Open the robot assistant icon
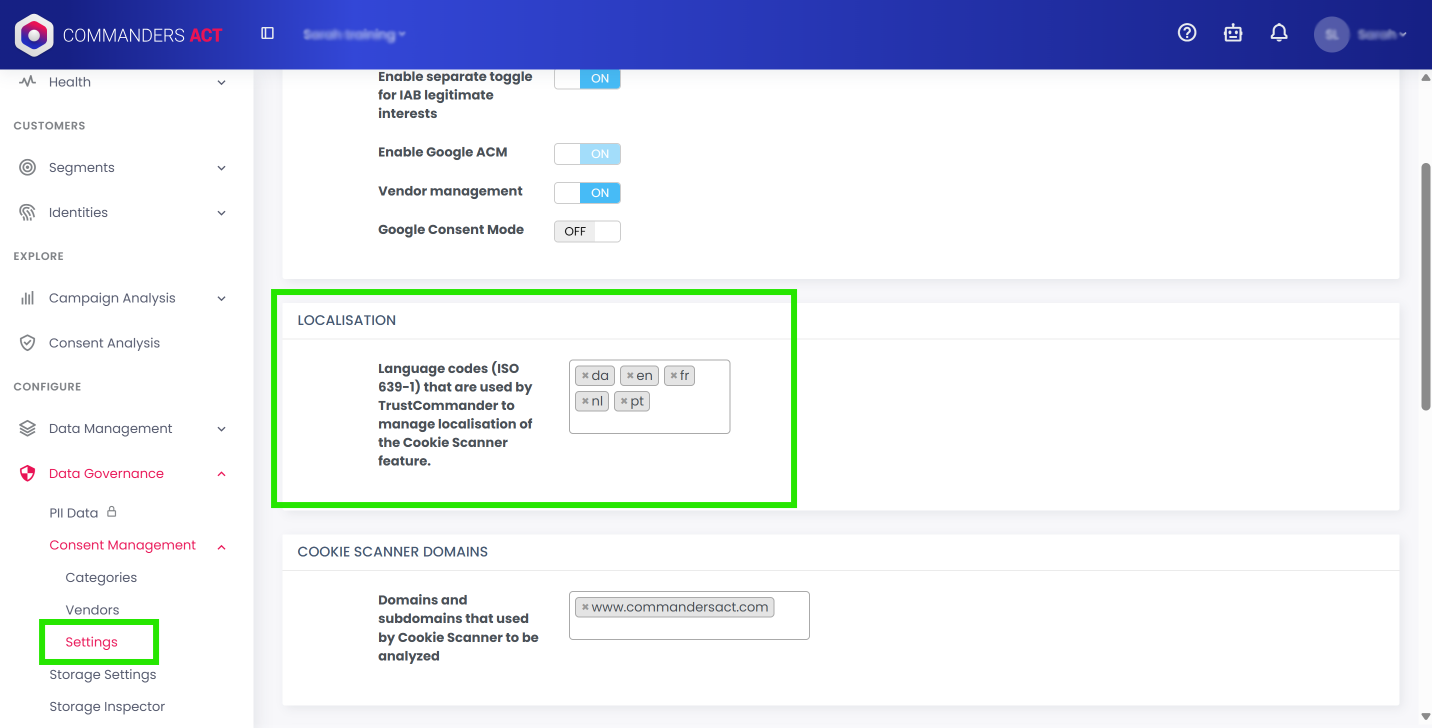The image size is (1432, 728). tap(1233, 33)
